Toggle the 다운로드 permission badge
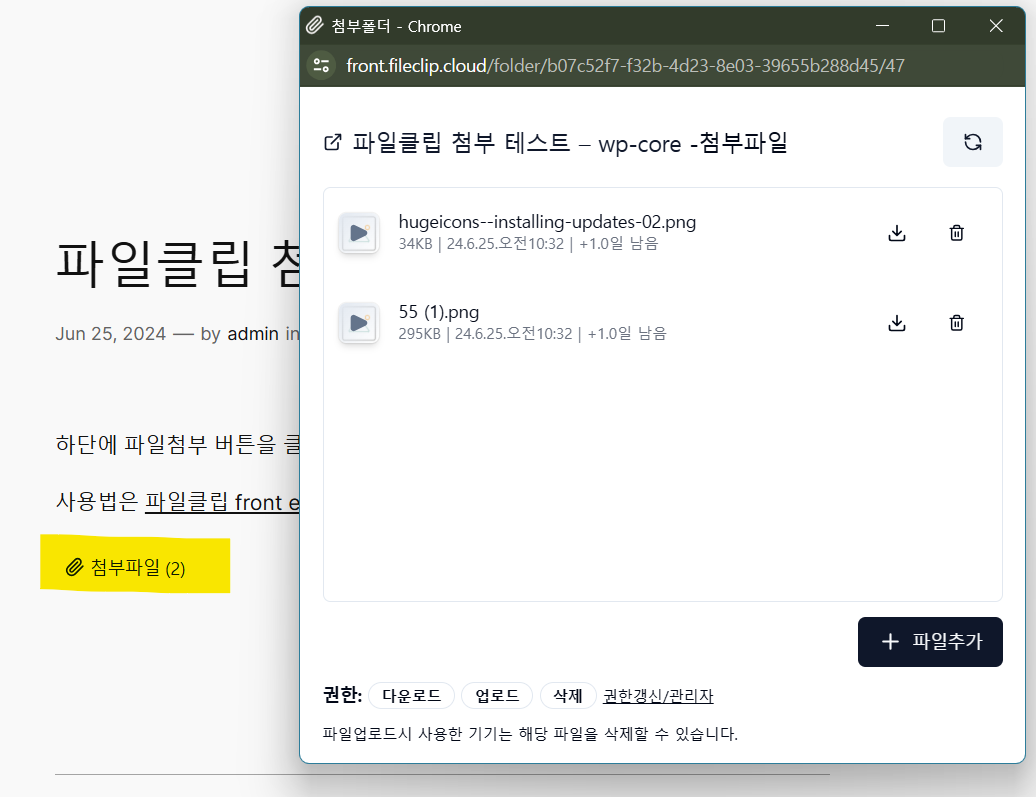 pyautogui.click(x=411, y=695)
